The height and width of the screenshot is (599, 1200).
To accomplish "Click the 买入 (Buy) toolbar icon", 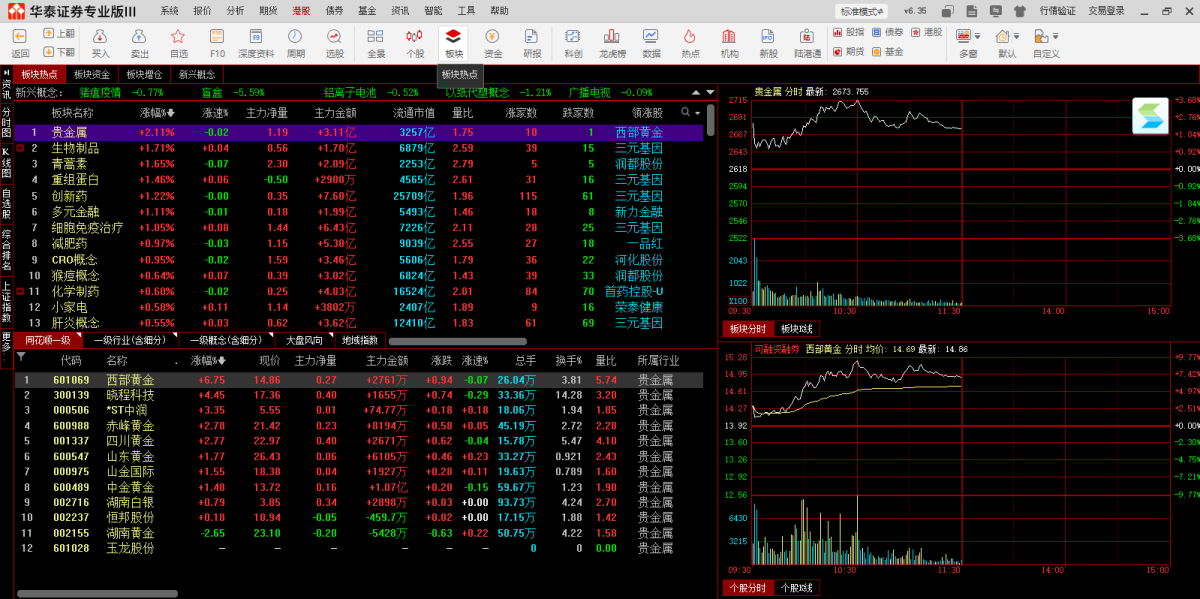I will [101, 41].
